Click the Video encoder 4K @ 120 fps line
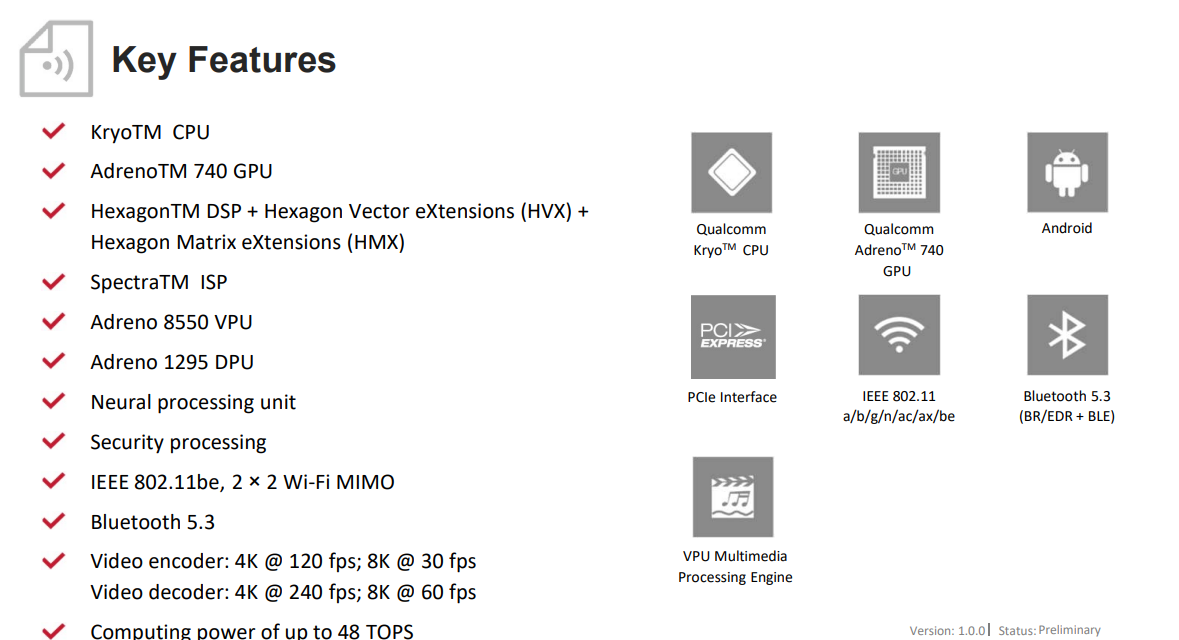The width and height of the screenshot is (1179, 640). 283,562
